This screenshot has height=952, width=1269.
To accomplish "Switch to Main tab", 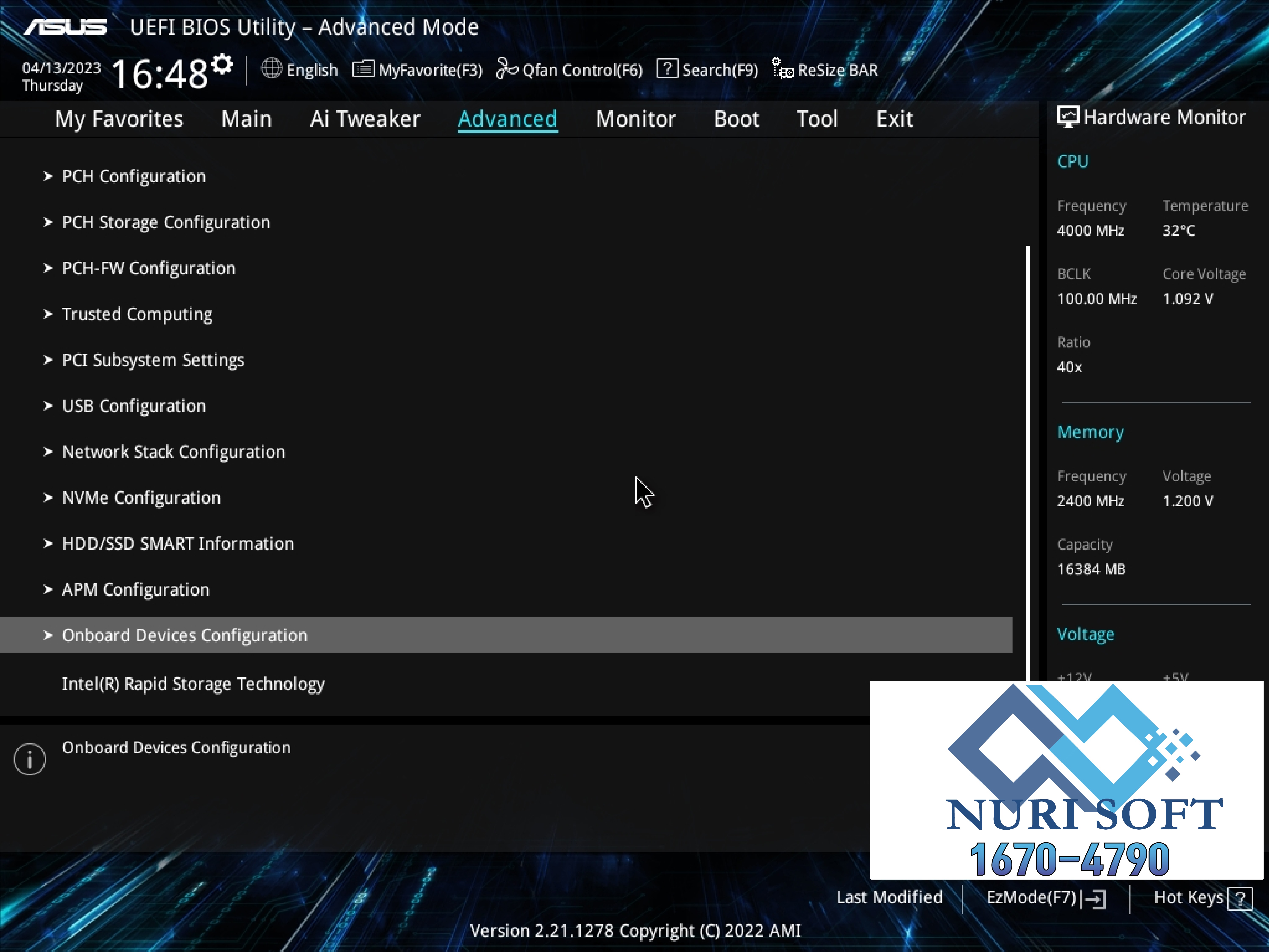I will coord(247,119).
